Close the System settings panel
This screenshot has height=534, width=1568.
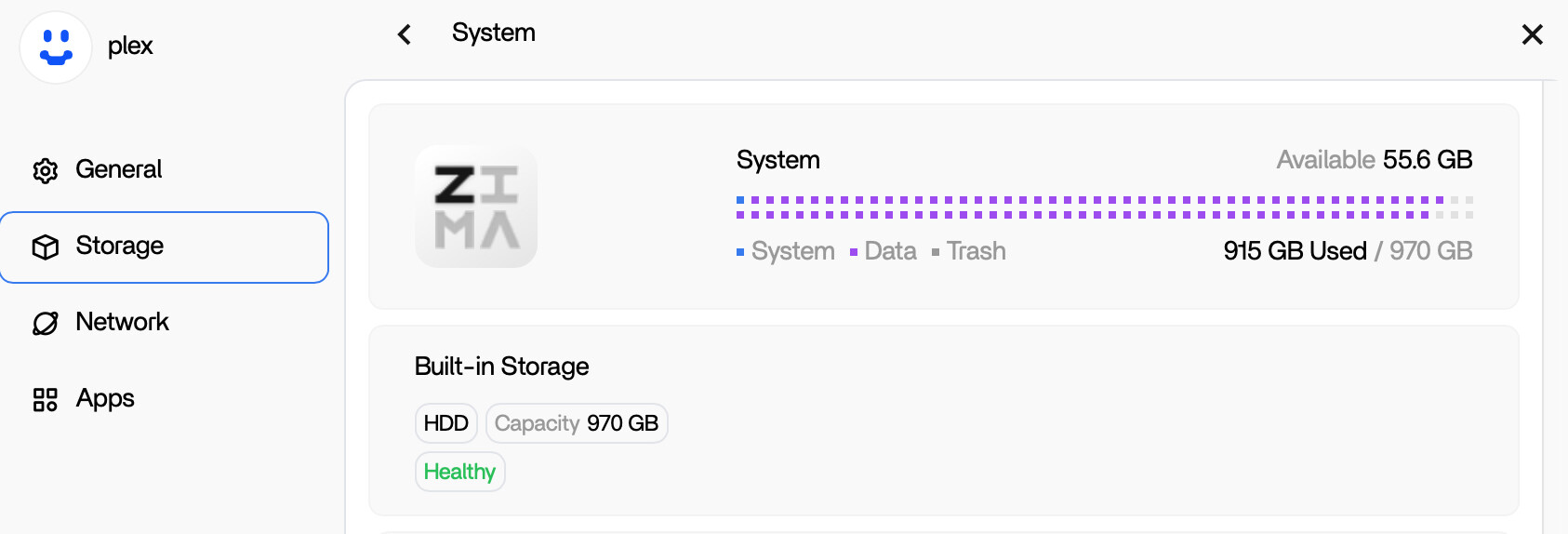(x=1532, y=34)
